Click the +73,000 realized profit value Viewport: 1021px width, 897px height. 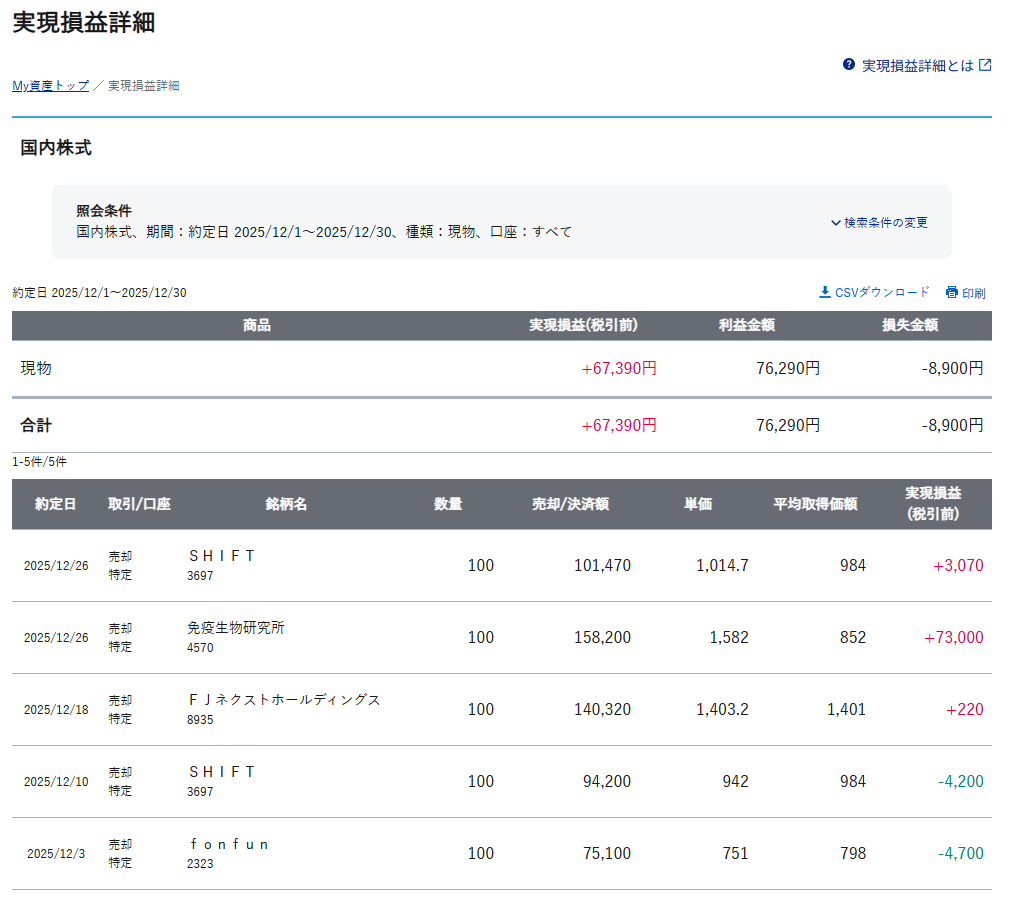[x=953, y=638]
